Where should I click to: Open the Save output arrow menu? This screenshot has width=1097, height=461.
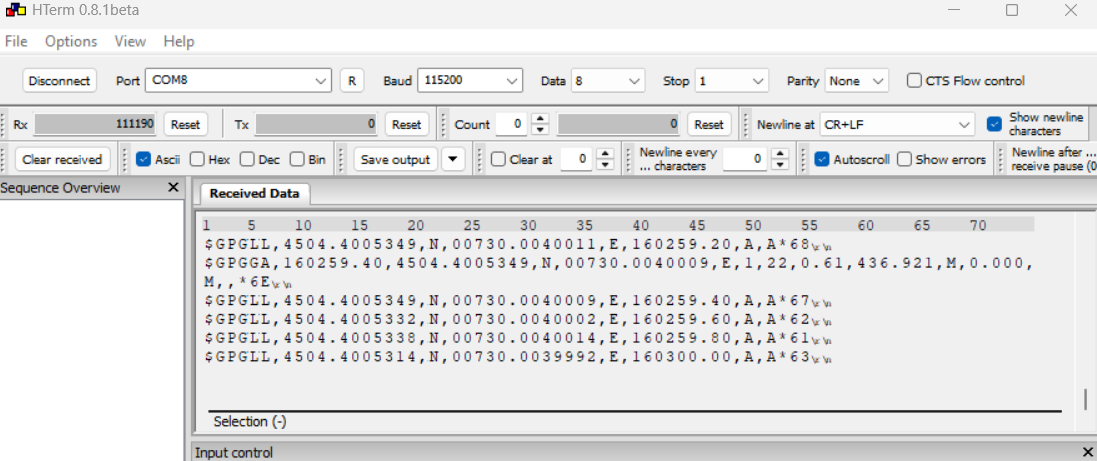tap(453, 159)
